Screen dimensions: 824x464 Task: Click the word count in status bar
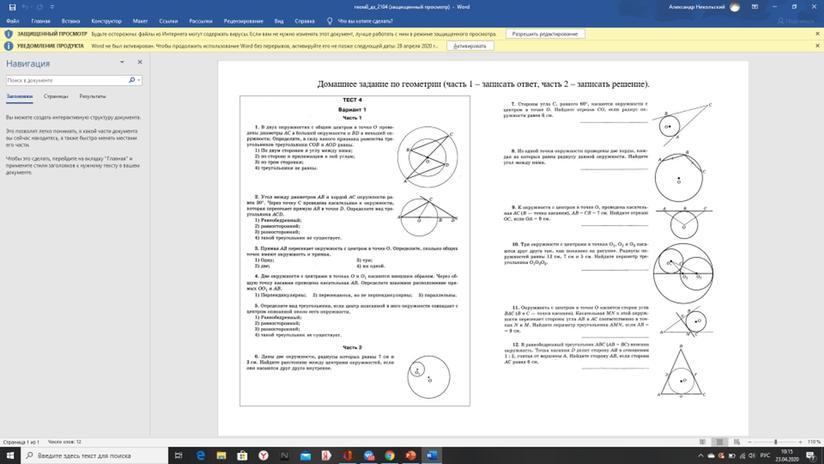coord(65,442)
